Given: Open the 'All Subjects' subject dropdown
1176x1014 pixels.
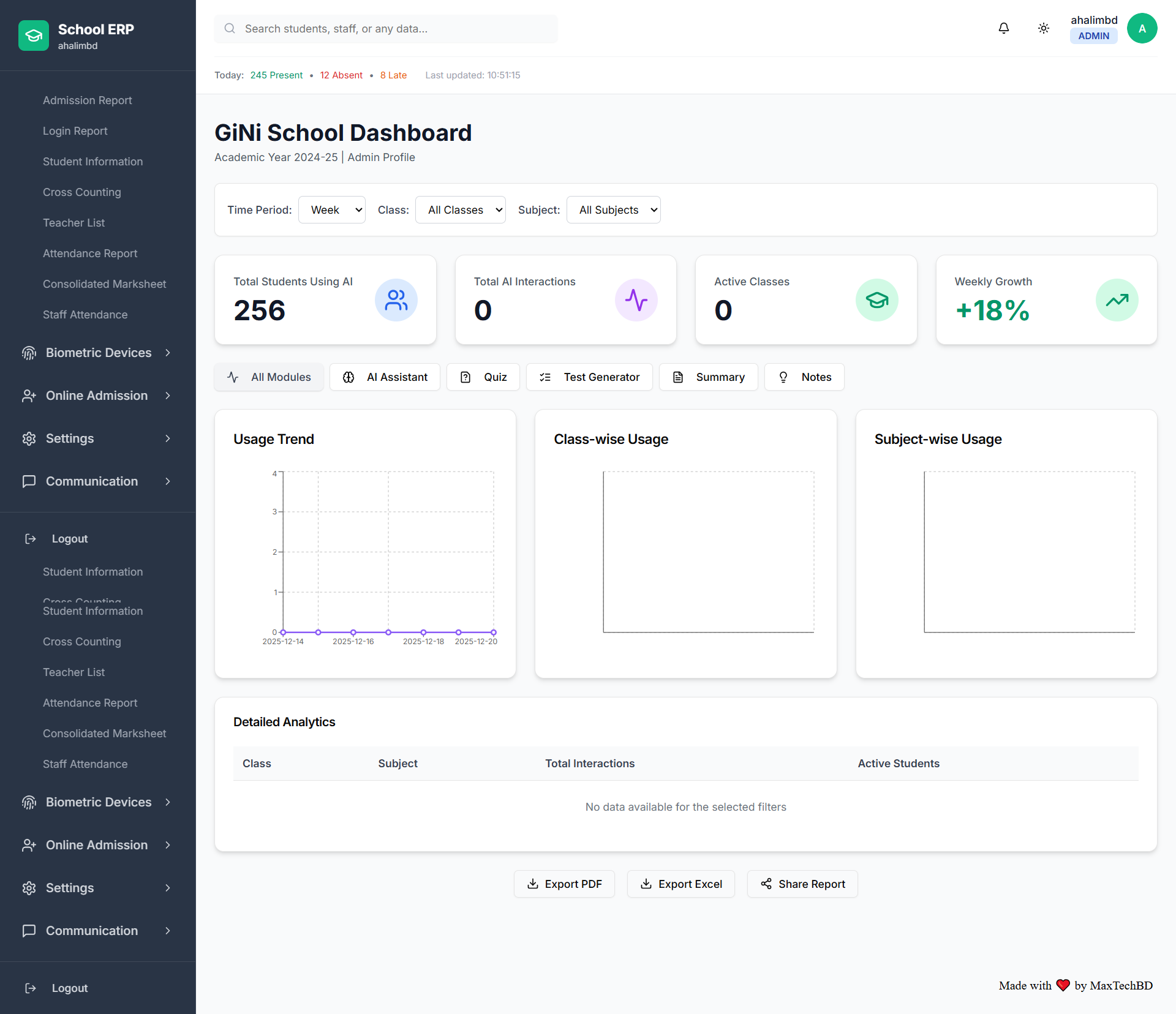Looking at the screenshot, I should 614,210.
